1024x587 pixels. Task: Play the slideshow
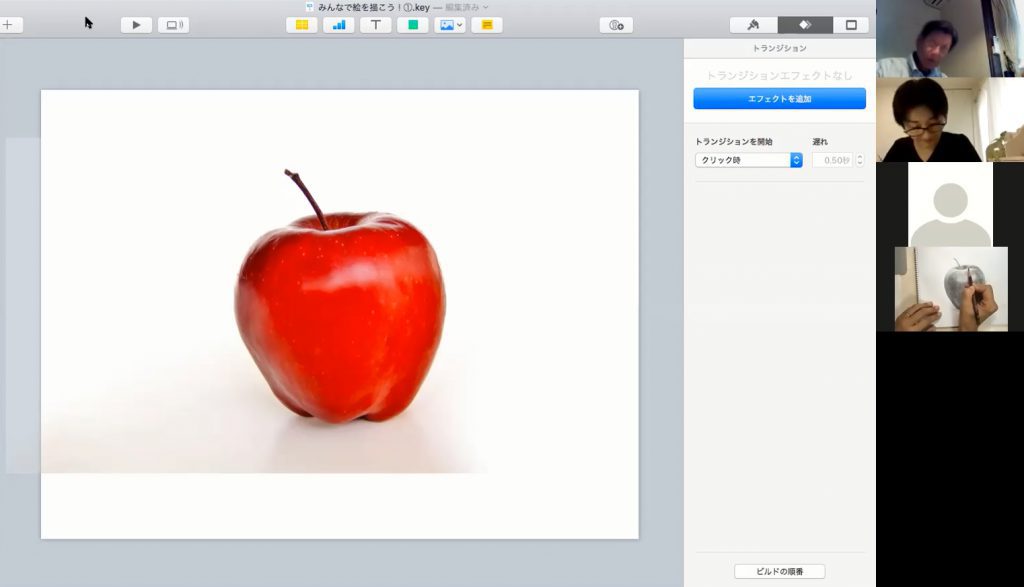136,25
